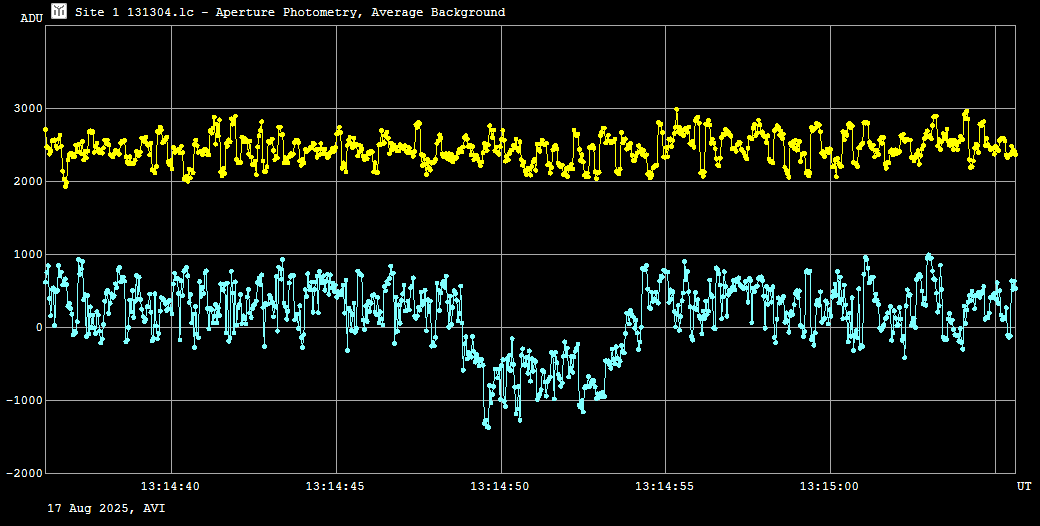Click the lowest point of the cyan curve's dip
Viewport: 1040px width, 526px height.
[x=488, y=427]
